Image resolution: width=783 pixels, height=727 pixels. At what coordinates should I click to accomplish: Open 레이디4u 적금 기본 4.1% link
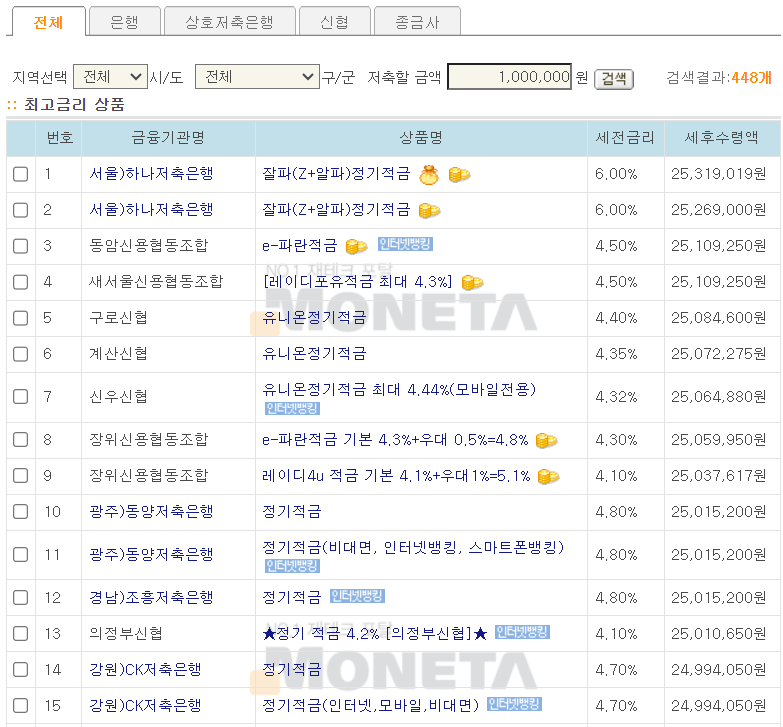396,476
